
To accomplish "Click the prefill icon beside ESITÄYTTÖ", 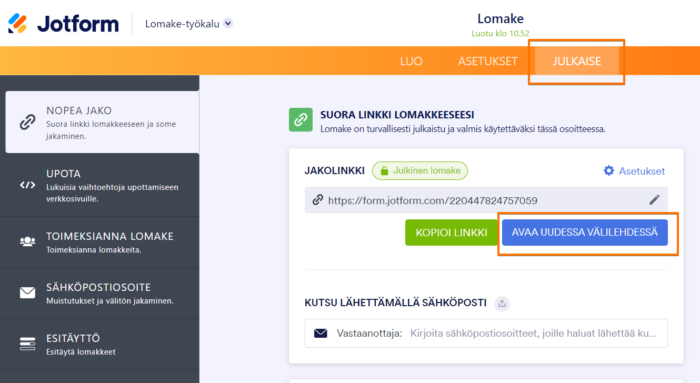I will pos(28,344).
